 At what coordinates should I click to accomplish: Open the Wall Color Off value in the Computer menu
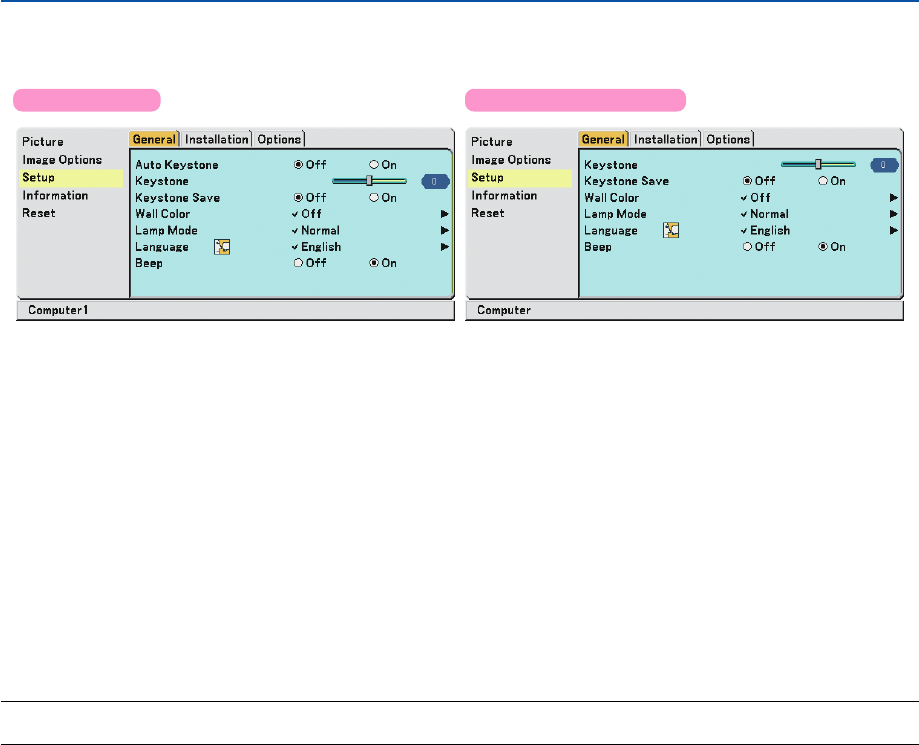coord(755,198)
